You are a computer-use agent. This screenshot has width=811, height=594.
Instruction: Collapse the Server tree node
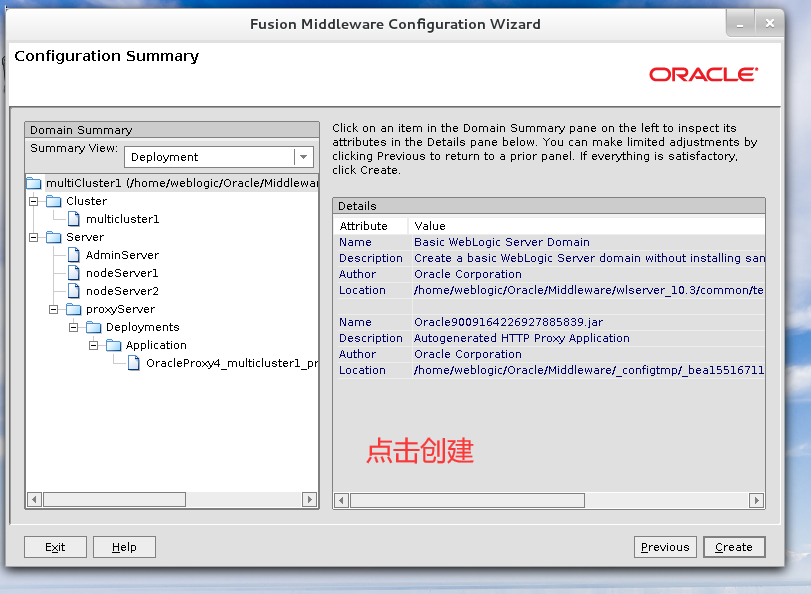click(34, 237)
